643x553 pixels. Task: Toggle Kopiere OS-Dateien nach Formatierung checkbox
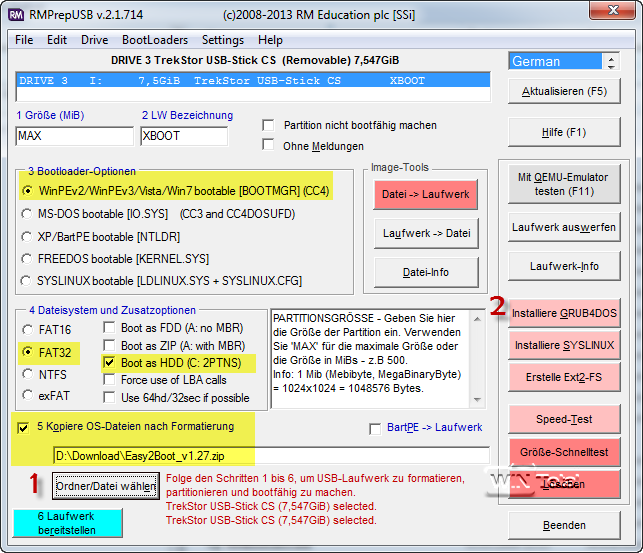(23, 428)
